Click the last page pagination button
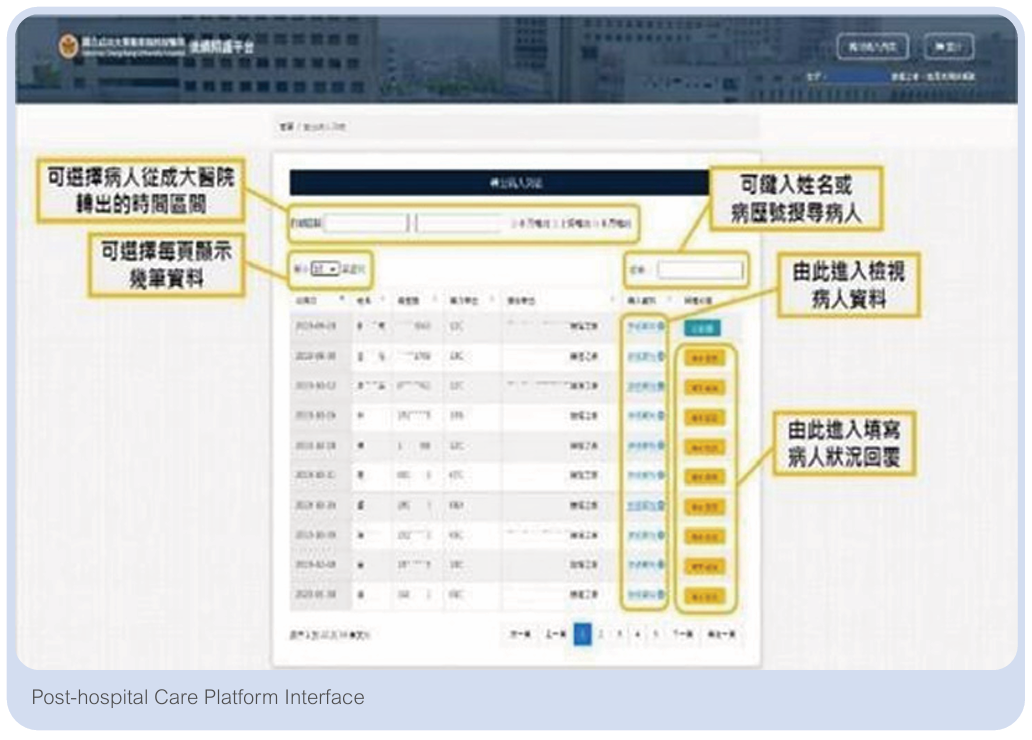Screen dimensions: 1032x740 coord(721,634)
